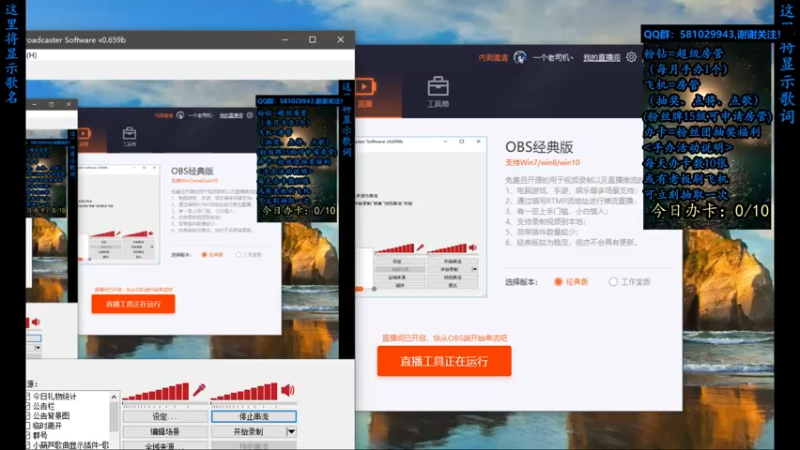Toggle the 公告栏 source checkbox
Viewport: 800px width, 450px height.
[28, 406]
